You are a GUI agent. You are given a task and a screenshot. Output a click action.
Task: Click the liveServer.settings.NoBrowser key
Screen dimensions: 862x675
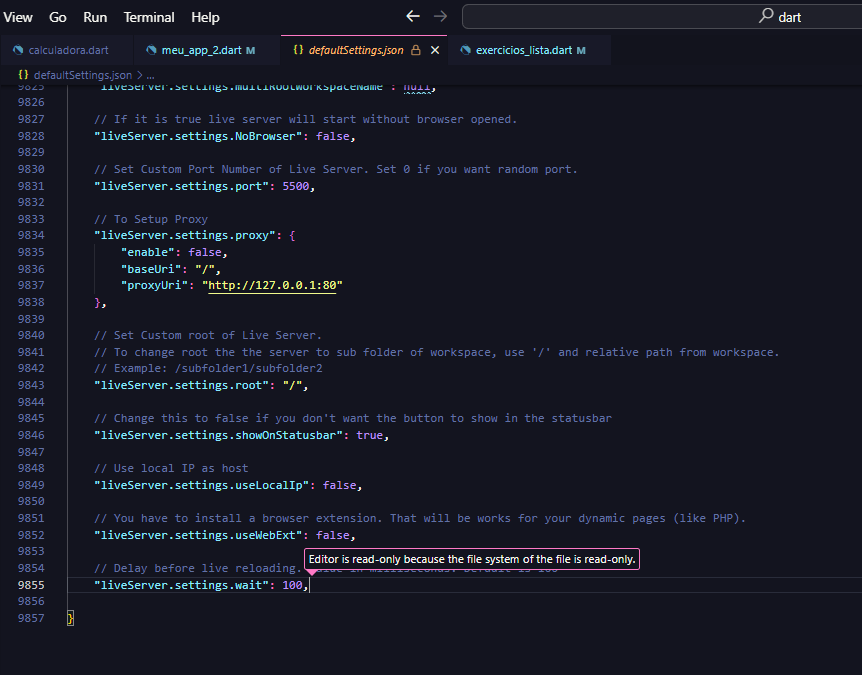coord(198,136)
